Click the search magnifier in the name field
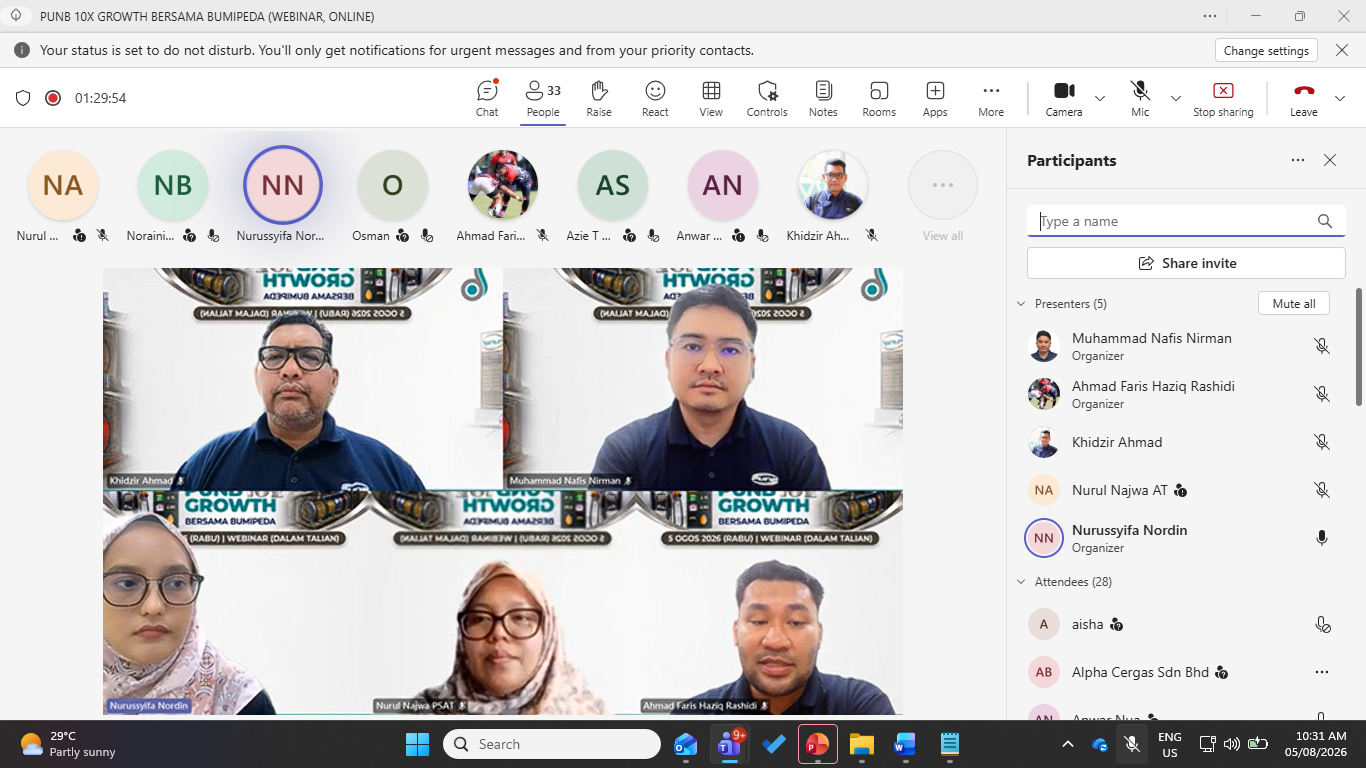 pos(1325,222)
